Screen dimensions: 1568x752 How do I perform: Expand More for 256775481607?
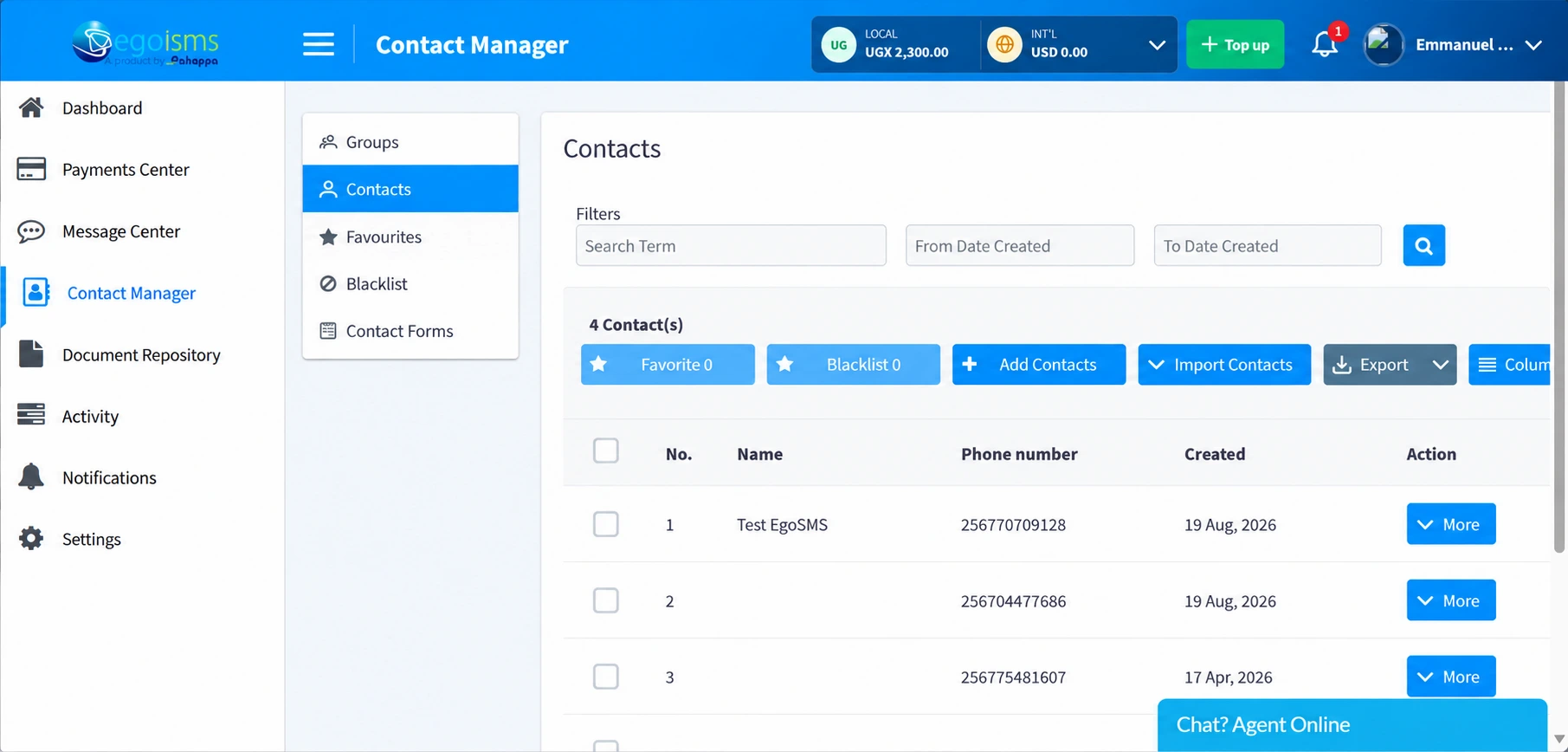(1451, 677)
